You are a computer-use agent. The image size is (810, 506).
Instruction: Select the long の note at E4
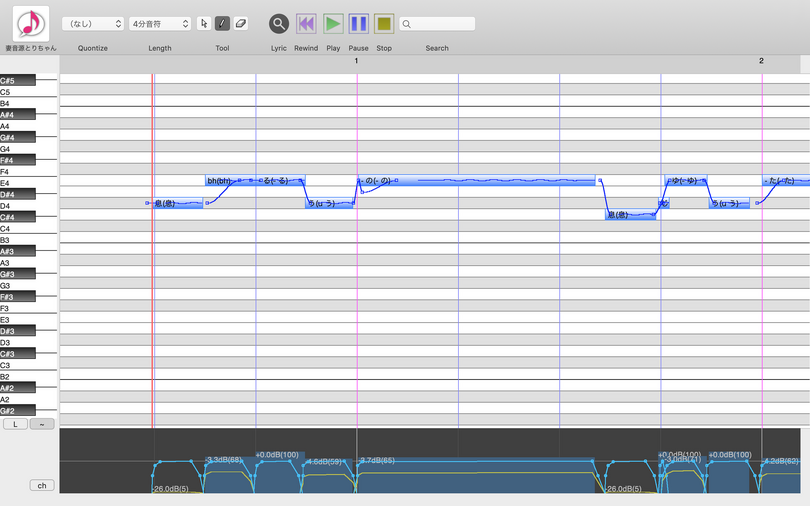476,181
